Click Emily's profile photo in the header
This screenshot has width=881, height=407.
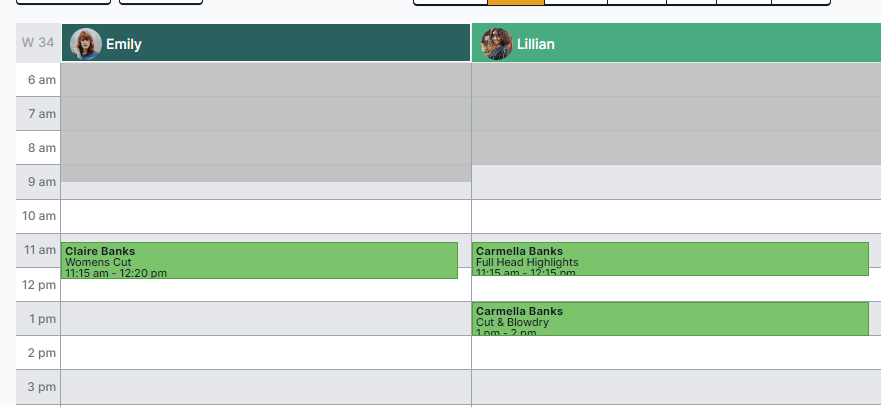point(85,44)
